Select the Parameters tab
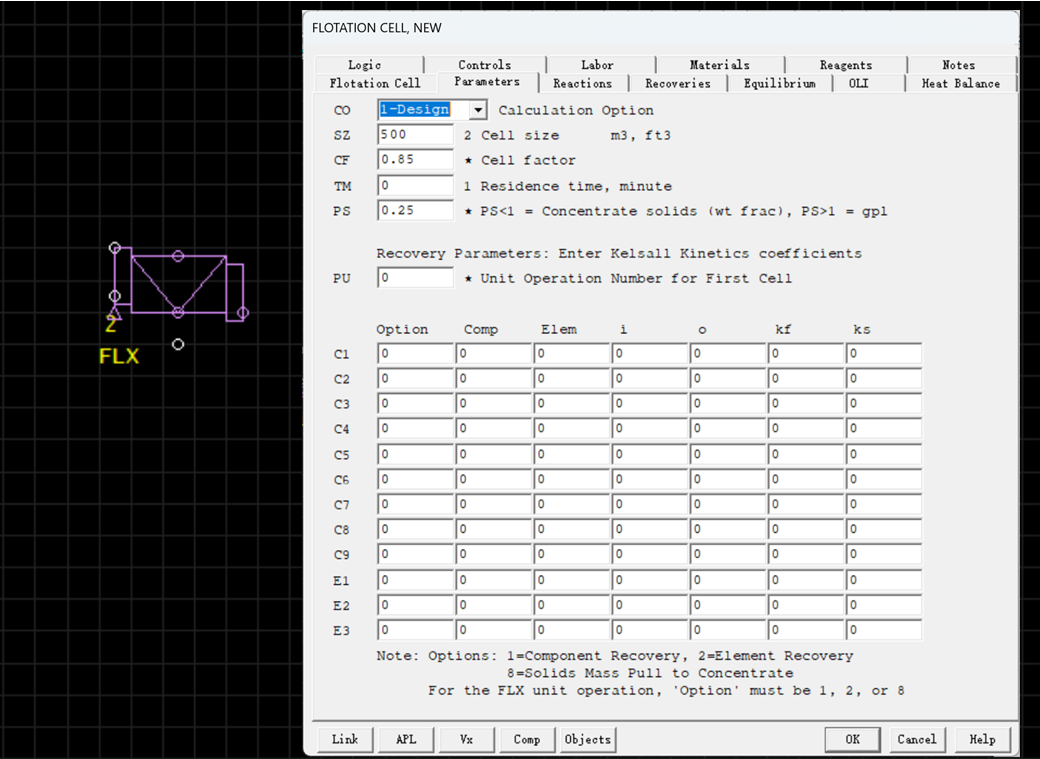Viewport: 1040px width, 759px height. point(487,82)
